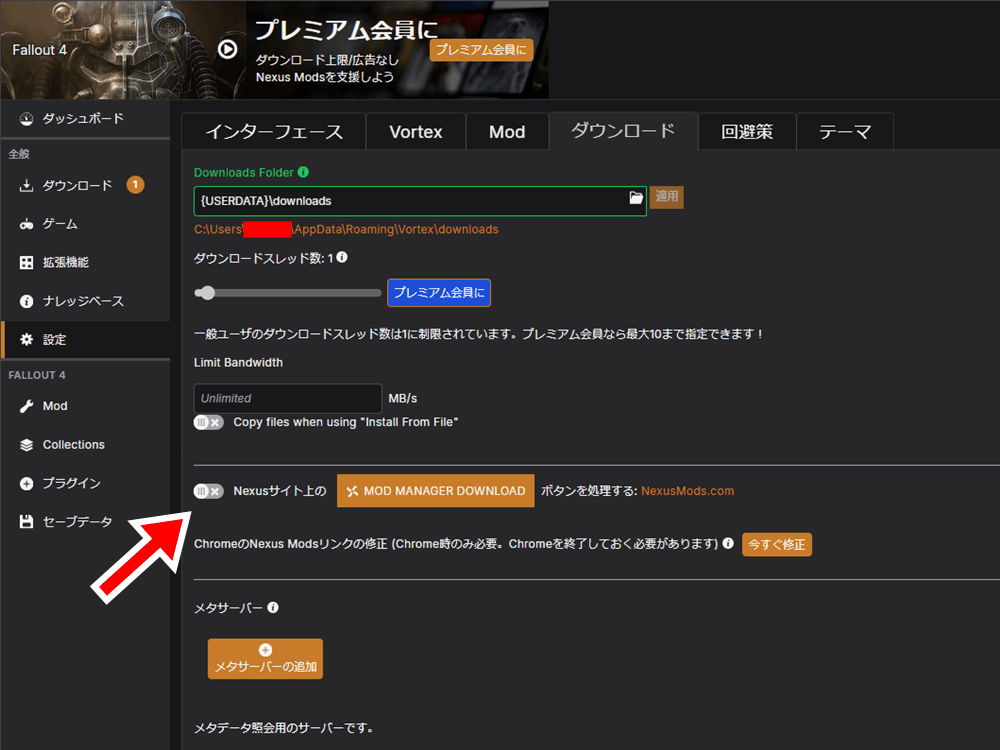Open Collections in the sidebar

[85, 445]
